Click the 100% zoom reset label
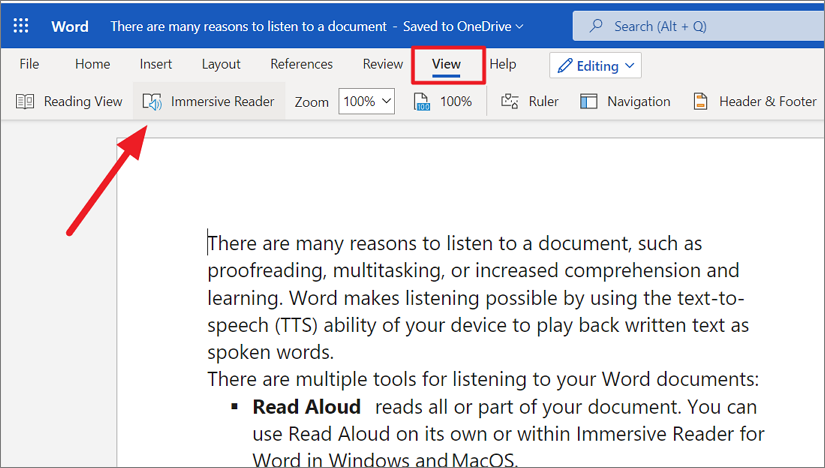 point(456,101)
